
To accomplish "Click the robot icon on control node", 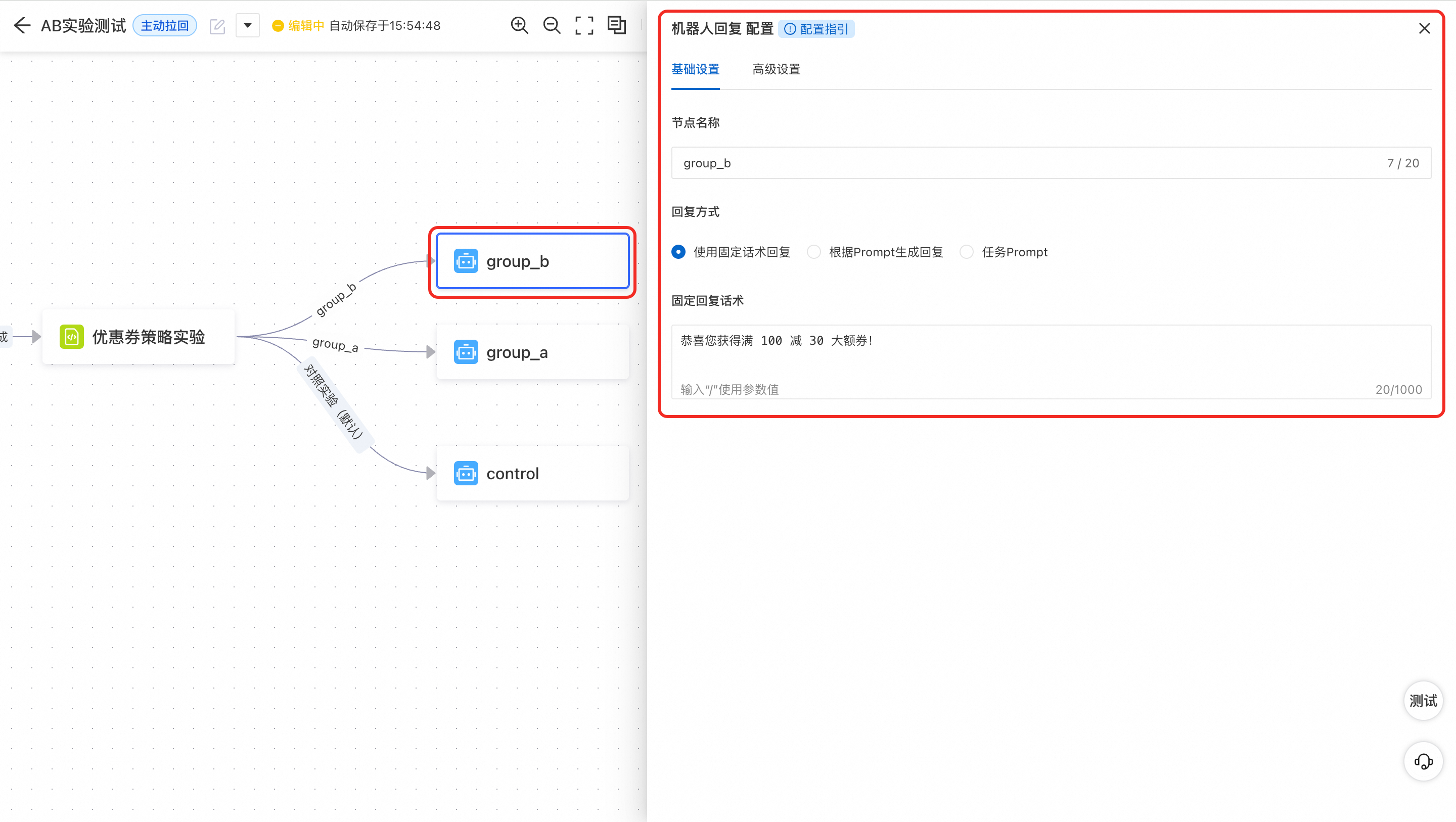I will click(x=466, y=473).
